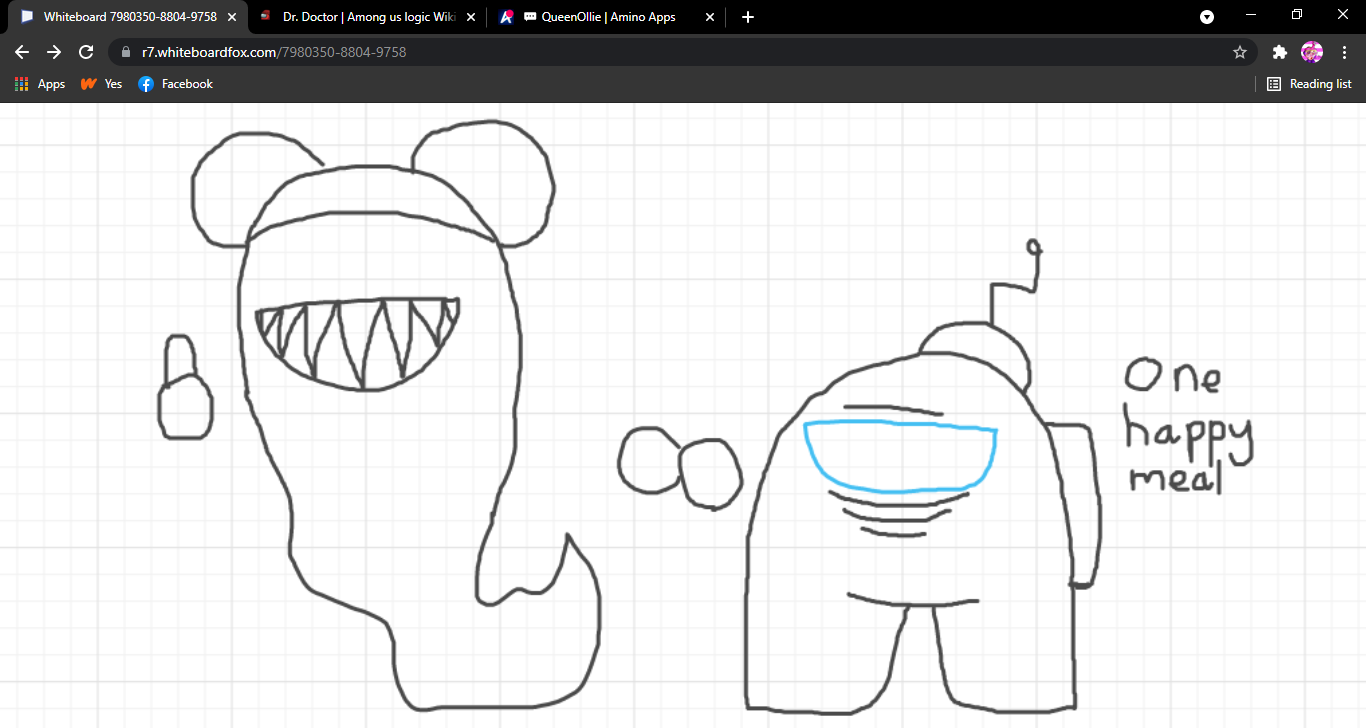Open the QueenOllie Amino Apps tab
The height and width of the screenshot is (728, 1366).
[x=607, y=17]
